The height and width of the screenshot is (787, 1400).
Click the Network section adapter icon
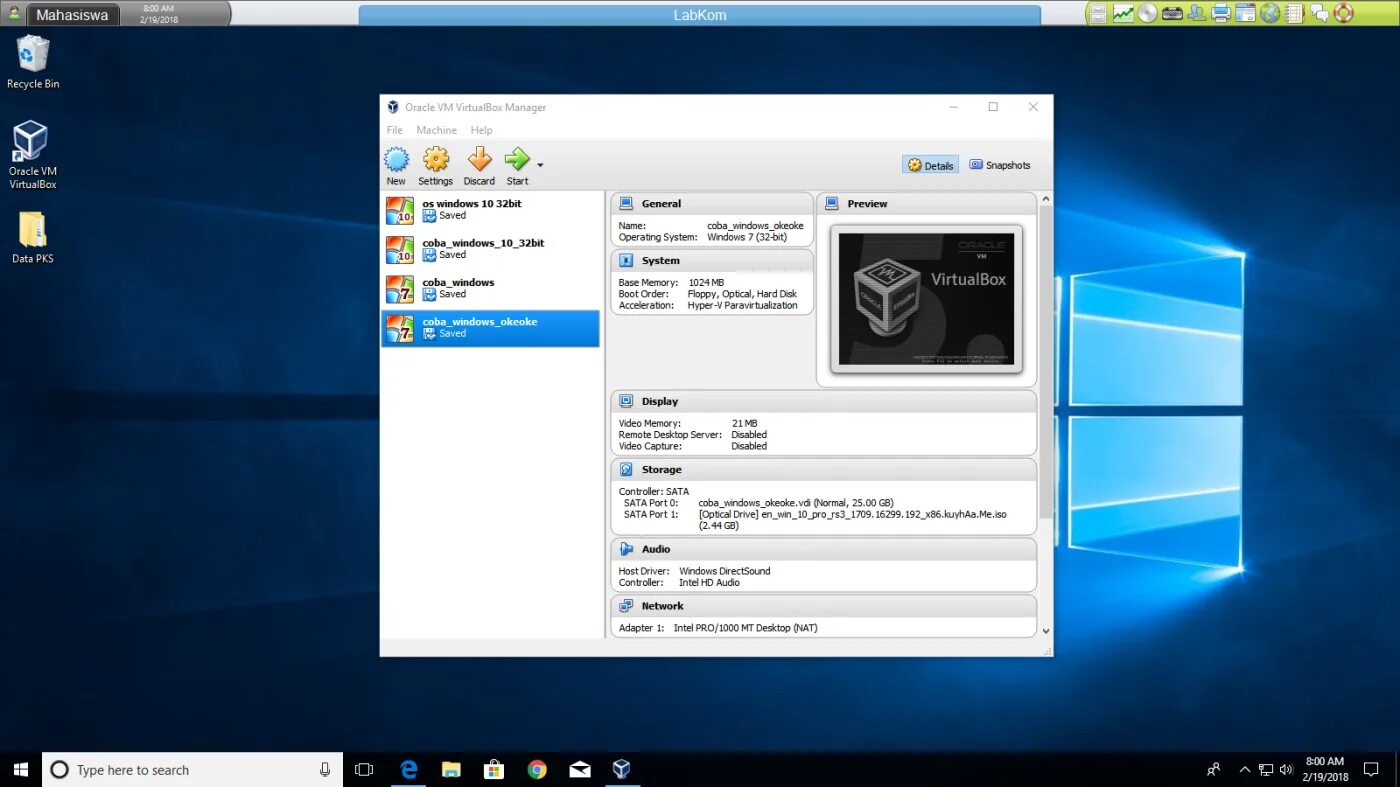coord(626,606)
